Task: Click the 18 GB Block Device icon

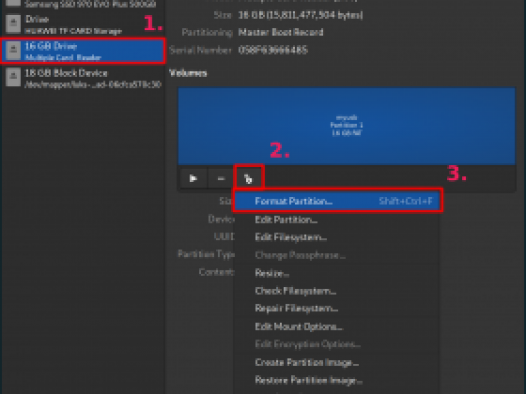Action: [13, 77]
